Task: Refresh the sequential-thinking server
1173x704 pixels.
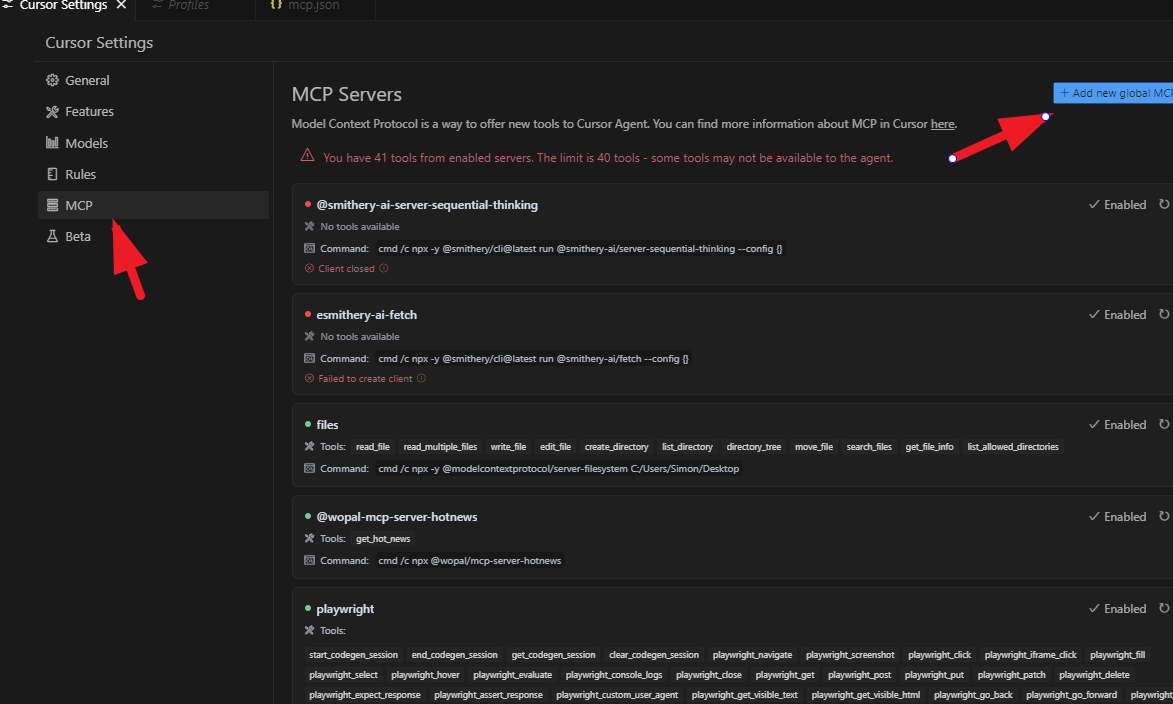Action: pyautogui.click(x=1164, y=204)
